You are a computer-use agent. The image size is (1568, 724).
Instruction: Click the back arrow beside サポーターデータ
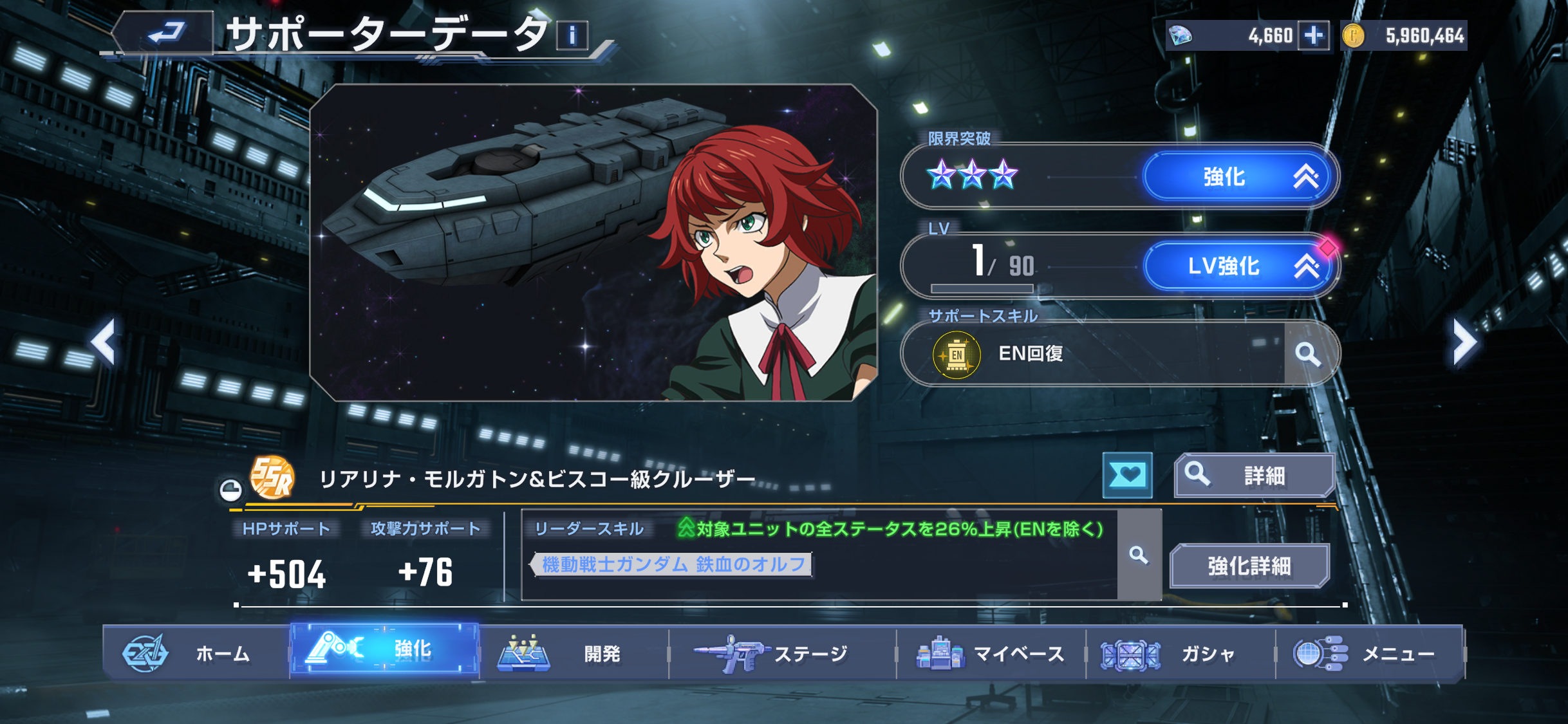(x=164, y=32)
